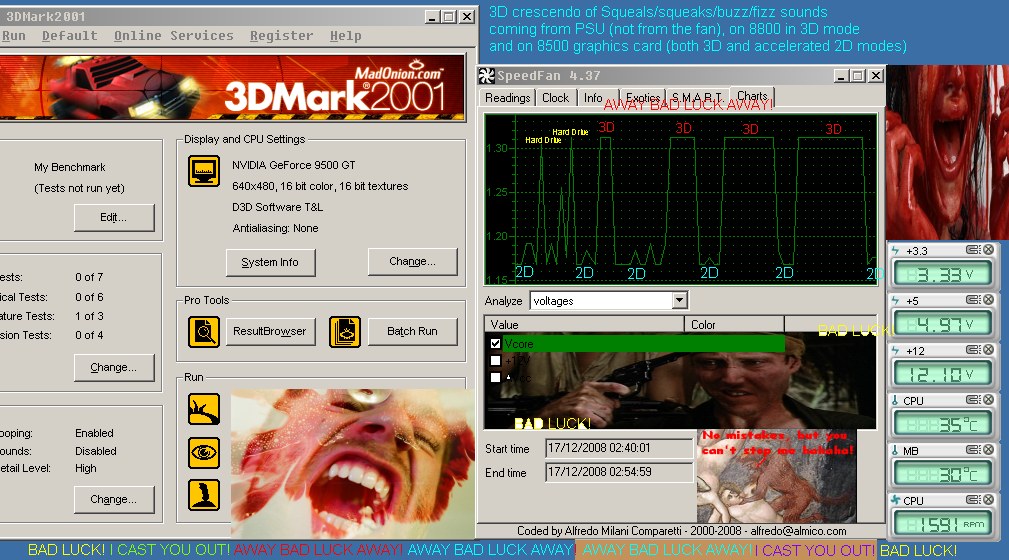The width and height of the screenshot is (1009, 560).
Task: Click Change... in Display and CPU Settings
Action: click(x=412, y=261)
